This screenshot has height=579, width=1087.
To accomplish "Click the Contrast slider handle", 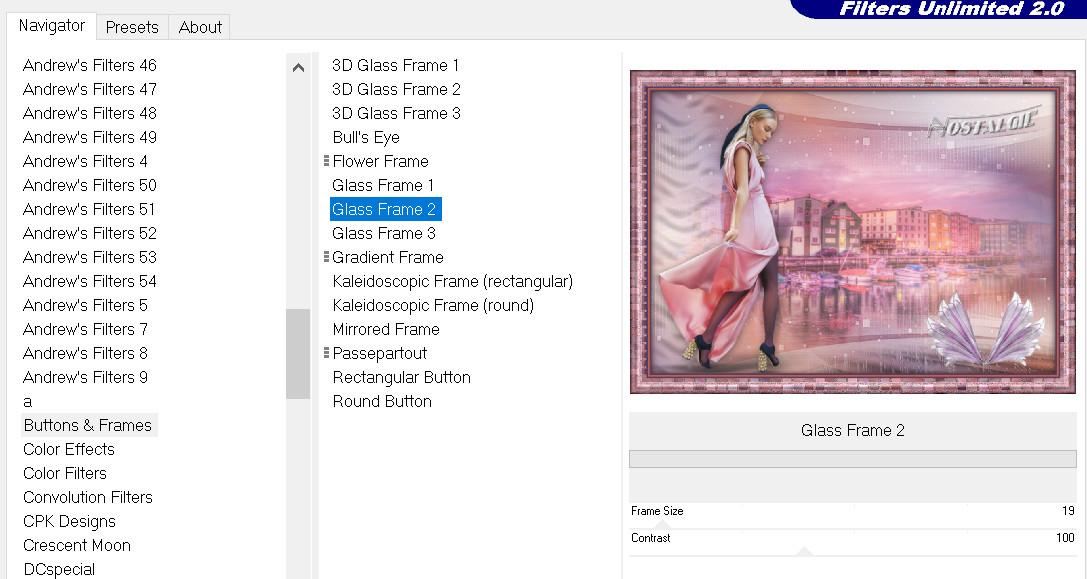I will coord(804,551).
